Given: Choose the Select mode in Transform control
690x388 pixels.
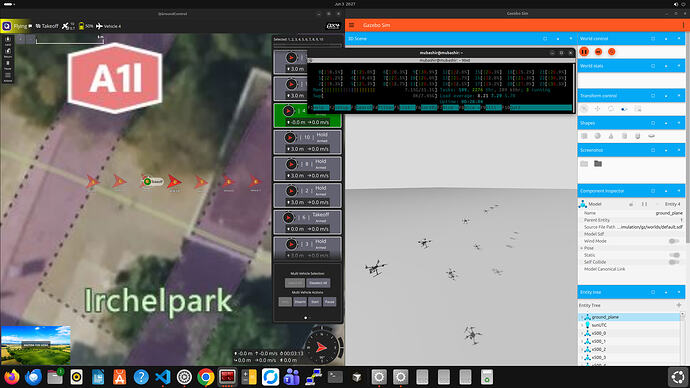Looking at the screenshot, I should click(584, 109).
